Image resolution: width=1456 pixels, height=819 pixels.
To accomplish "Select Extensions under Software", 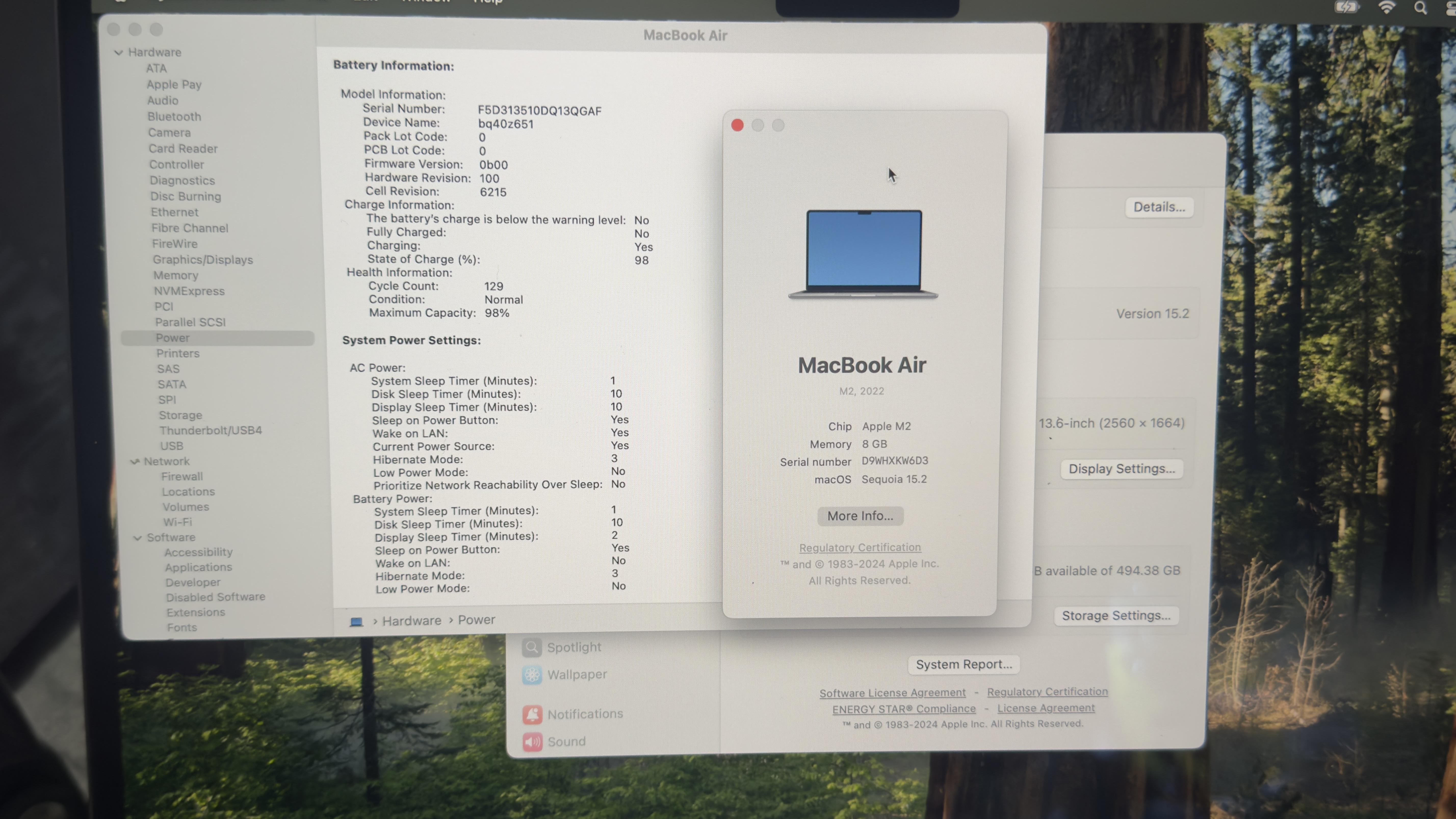I will [x=196, y=613].
